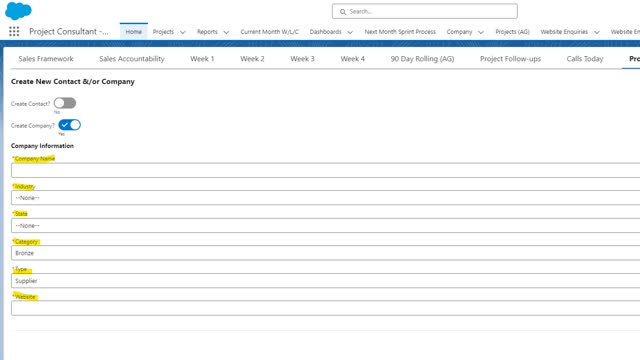Click the Create New Contact &/or Company heading

[x=73, y=82]
